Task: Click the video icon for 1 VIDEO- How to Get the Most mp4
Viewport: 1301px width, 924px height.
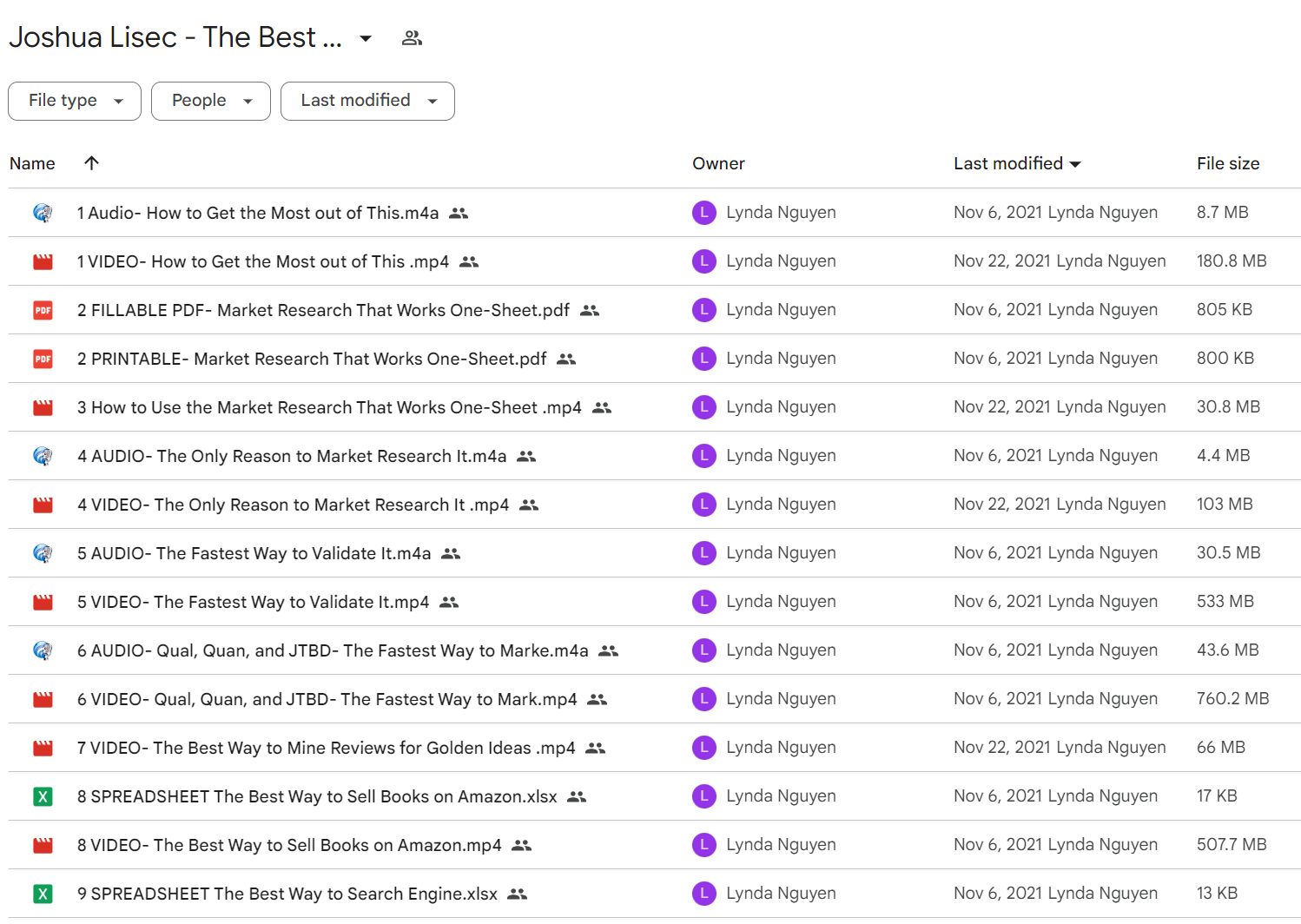Action: click(43, 261)
